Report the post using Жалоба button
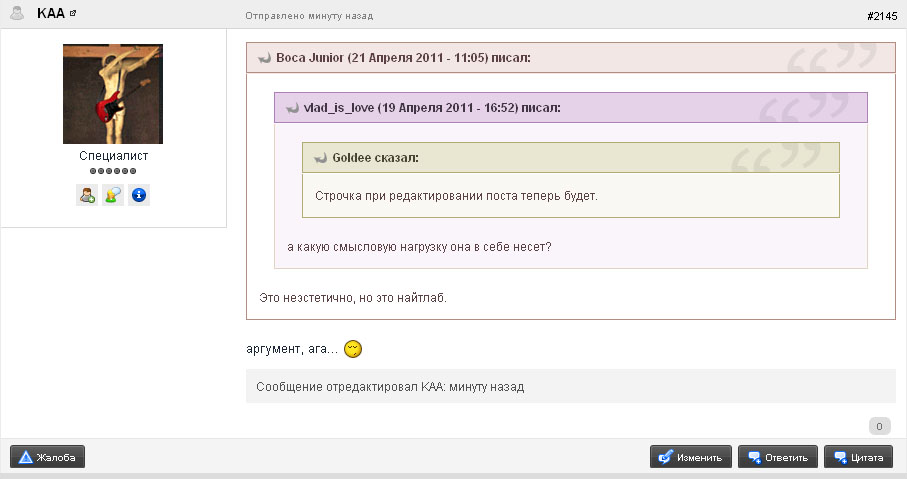 click(47, 457)
